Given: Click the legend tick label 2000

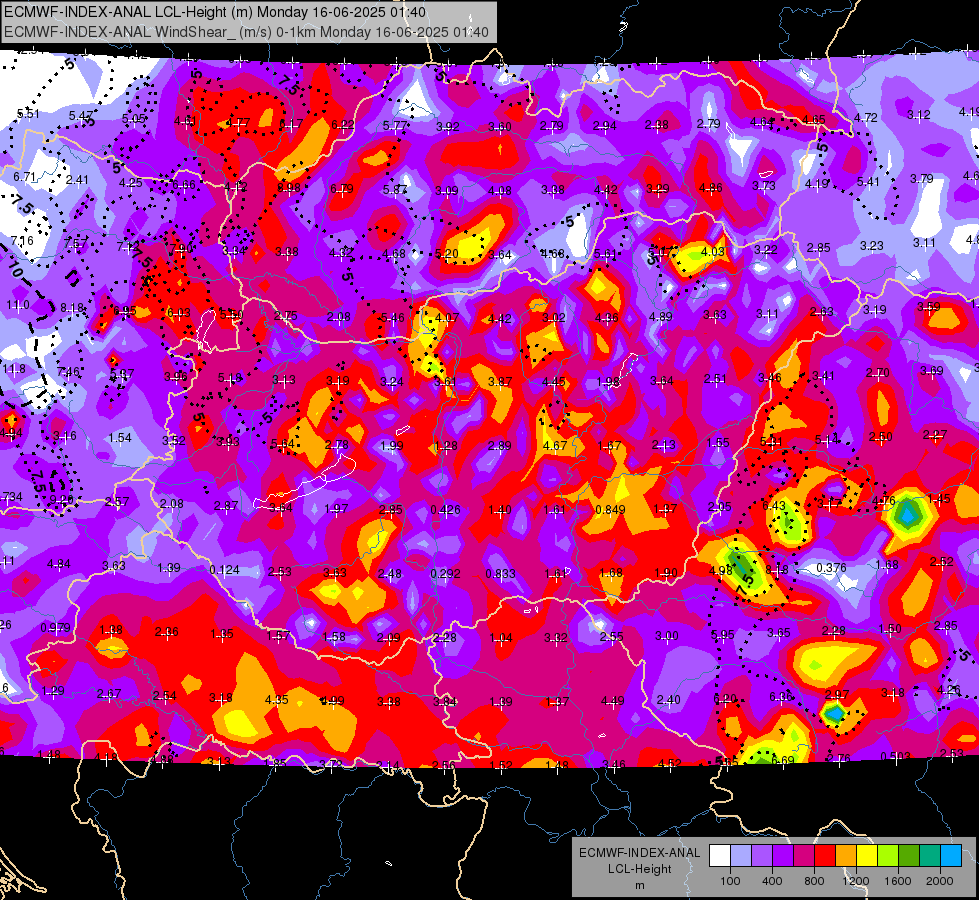Looking at the screenshot, I should click(940, 881).
